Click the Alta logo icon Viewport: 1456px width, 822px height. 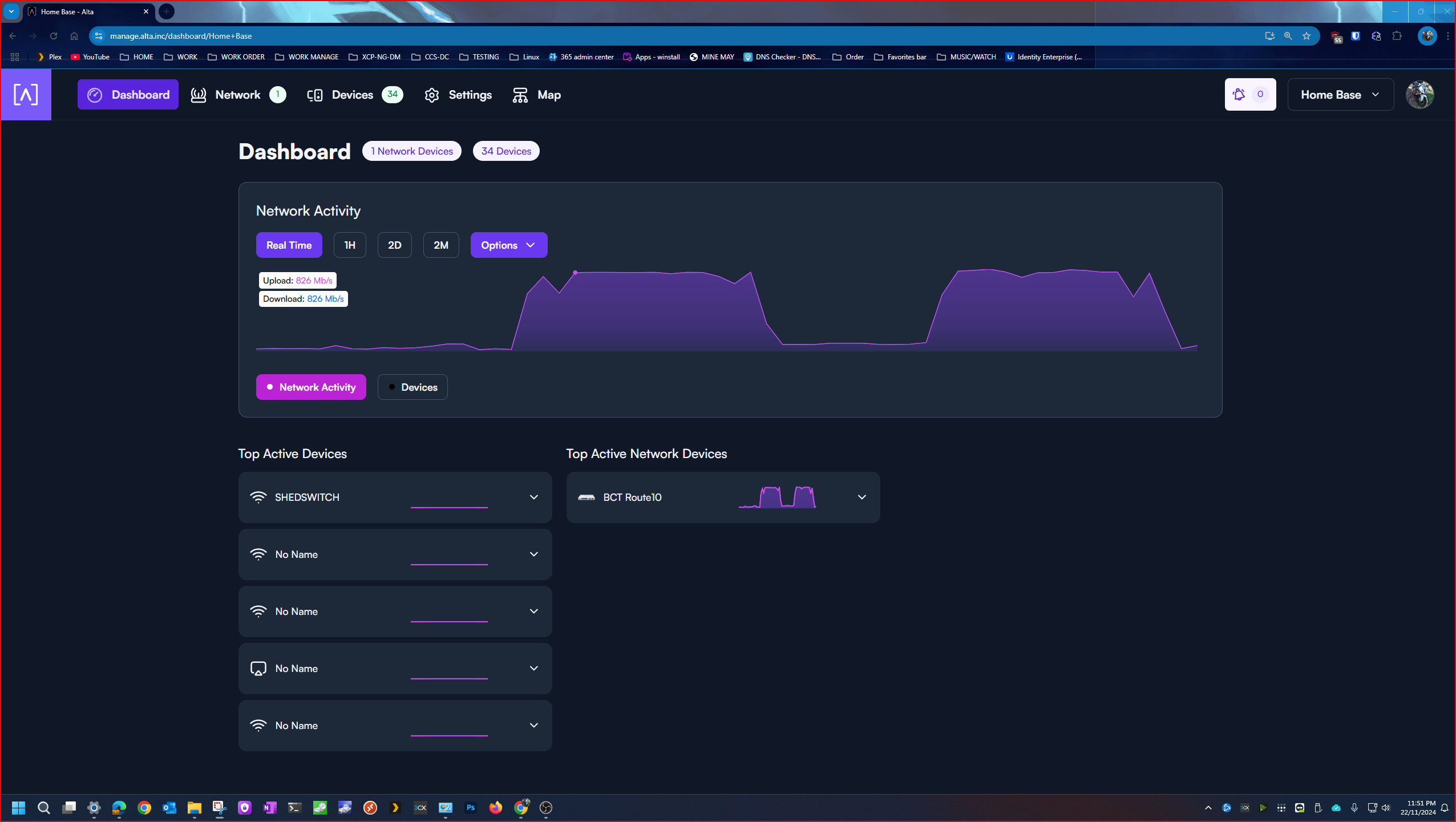(x=26, y=95)
